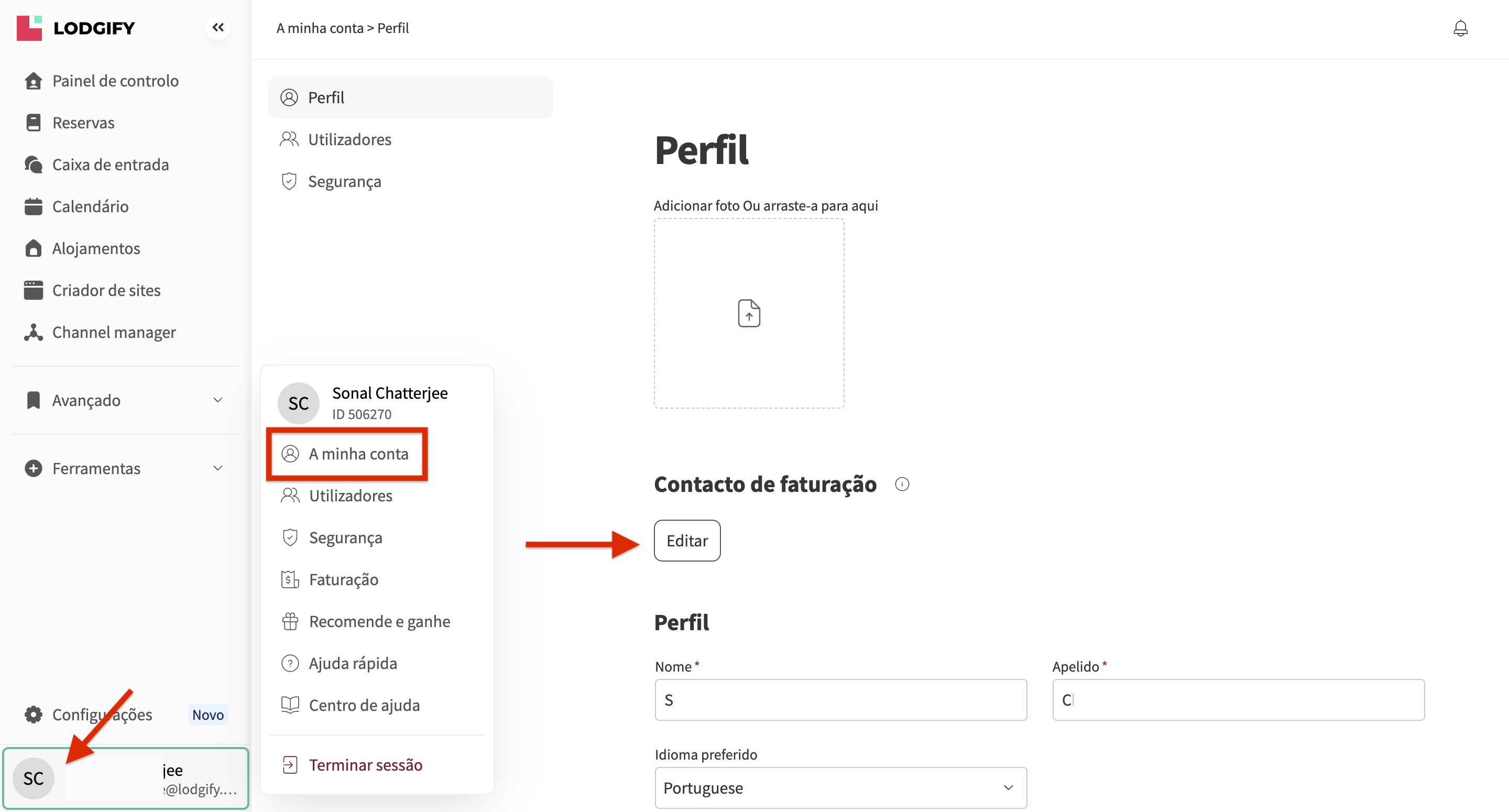
Task: Click Terminar sessão to log out
Action: tap(365, 764)
